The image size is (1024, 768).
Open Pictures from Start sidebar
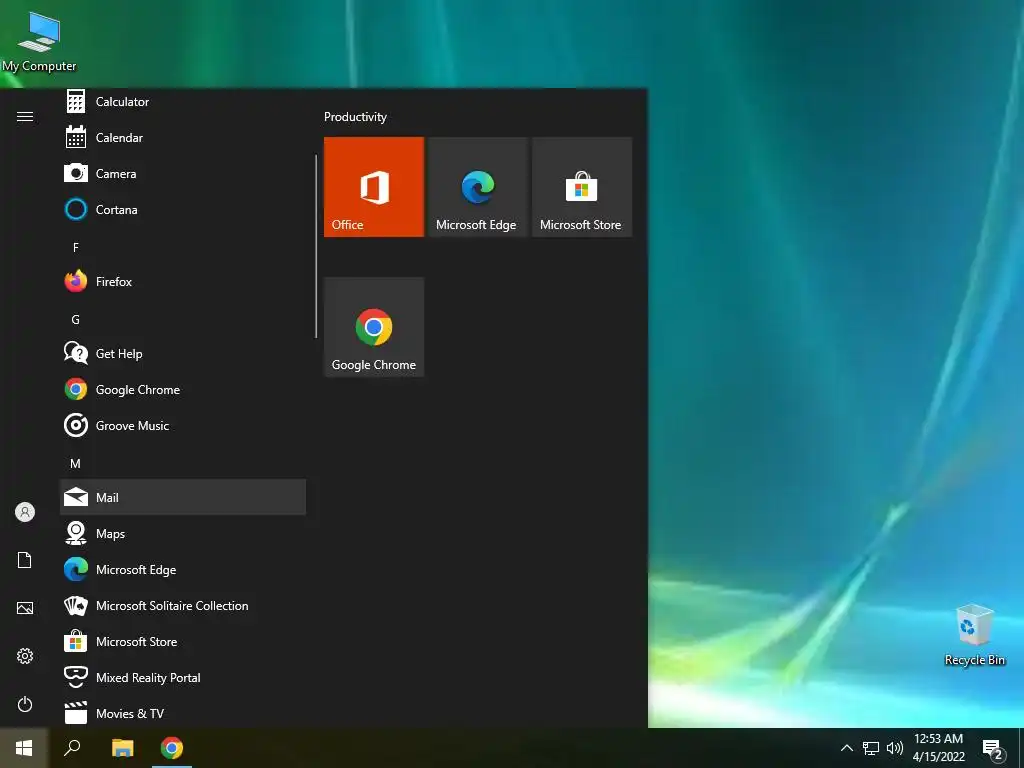coord(25,608)
